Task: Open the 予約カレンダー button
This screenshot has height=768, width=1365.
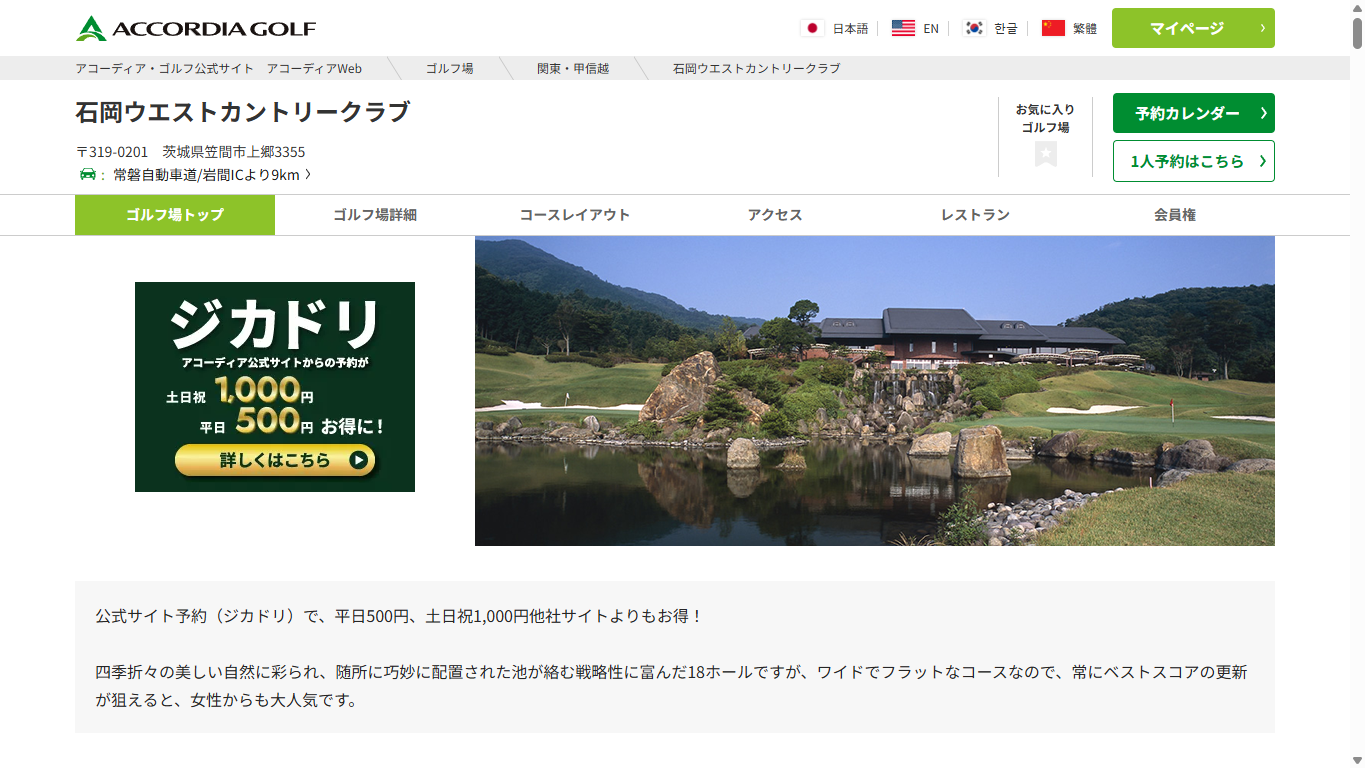Action: click(1193, 113)
